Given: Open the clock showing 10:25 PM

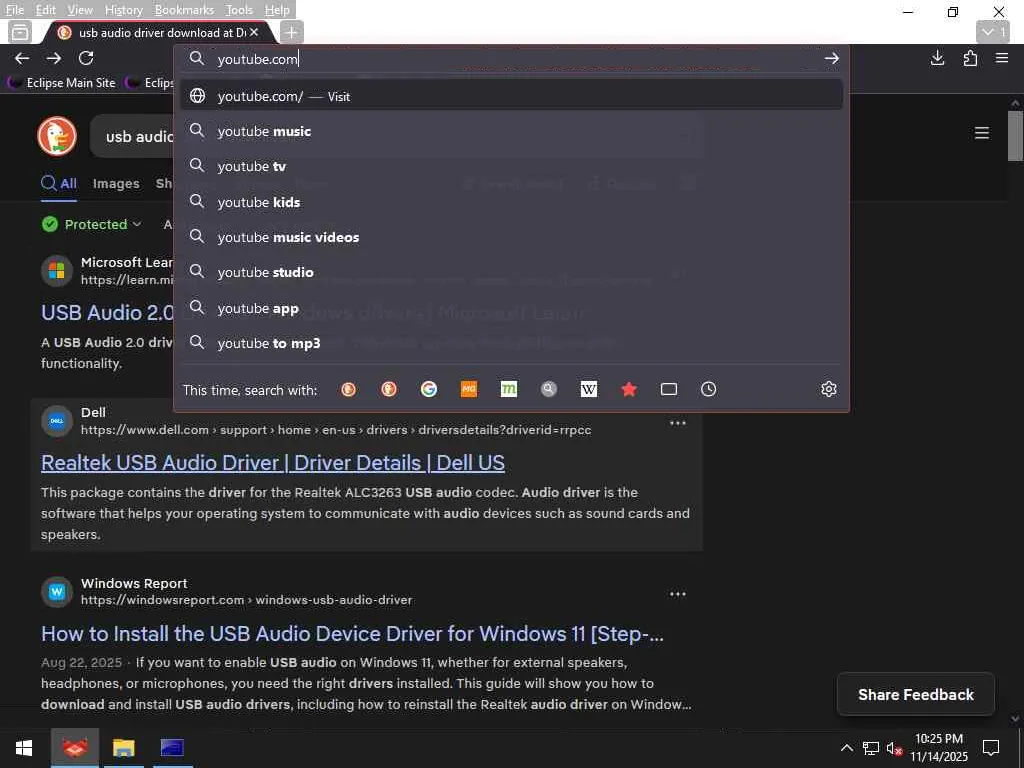Looking at the screenshot, I should [x=938, y=748].
